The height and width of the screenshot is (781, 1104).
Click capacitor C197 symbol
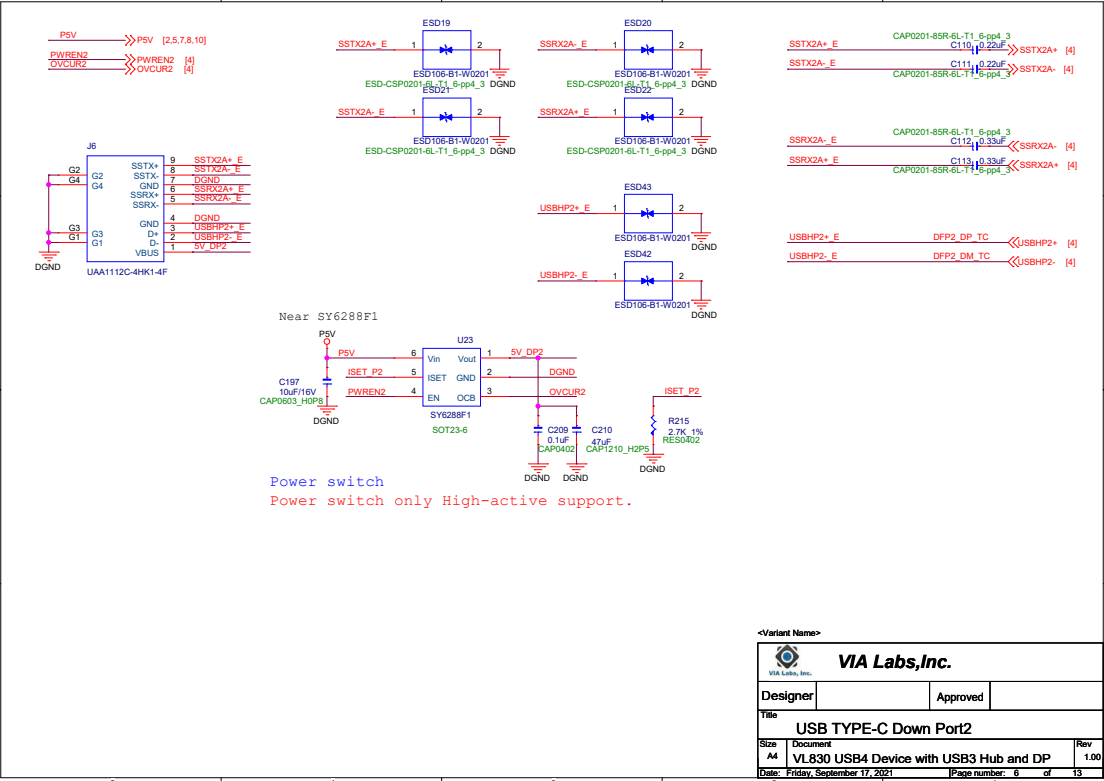(x=327, y=381)
